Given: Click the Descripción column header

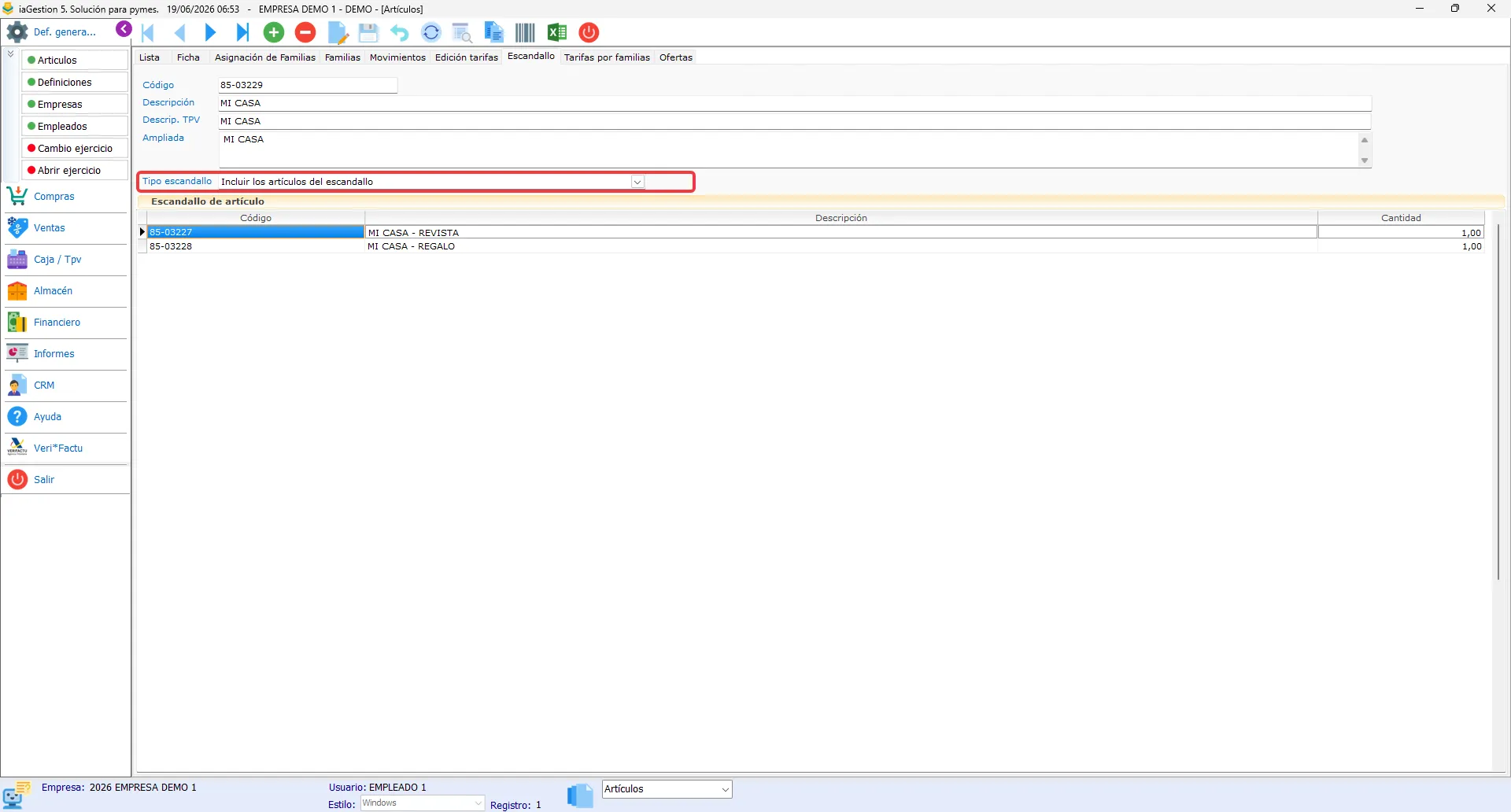Looking at the screenshot, I should pyautogui.click(x=840, y=218).
